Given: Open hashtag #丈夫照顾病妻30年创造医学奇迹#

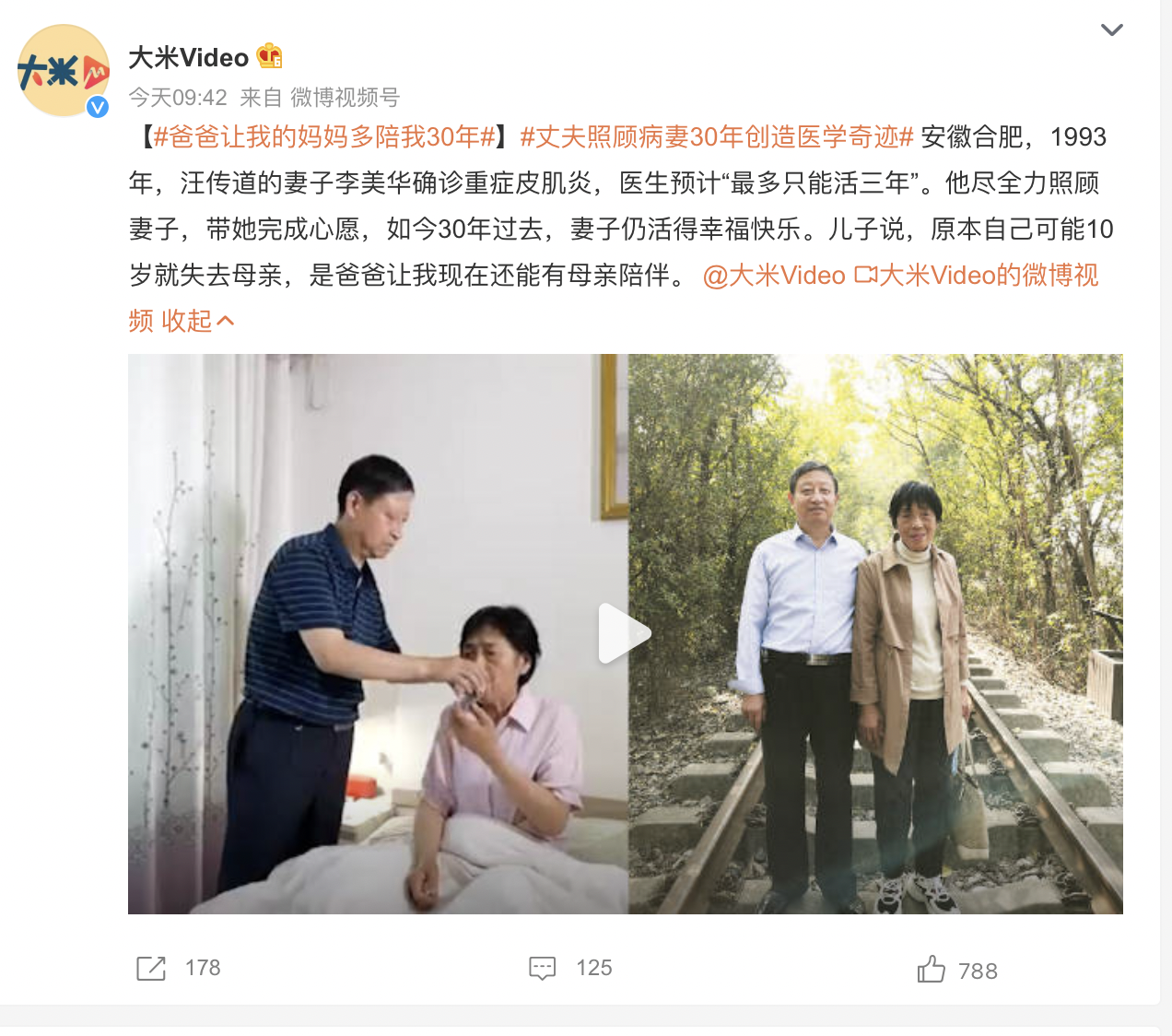Looking at the screenshot, I should [717, 137].
